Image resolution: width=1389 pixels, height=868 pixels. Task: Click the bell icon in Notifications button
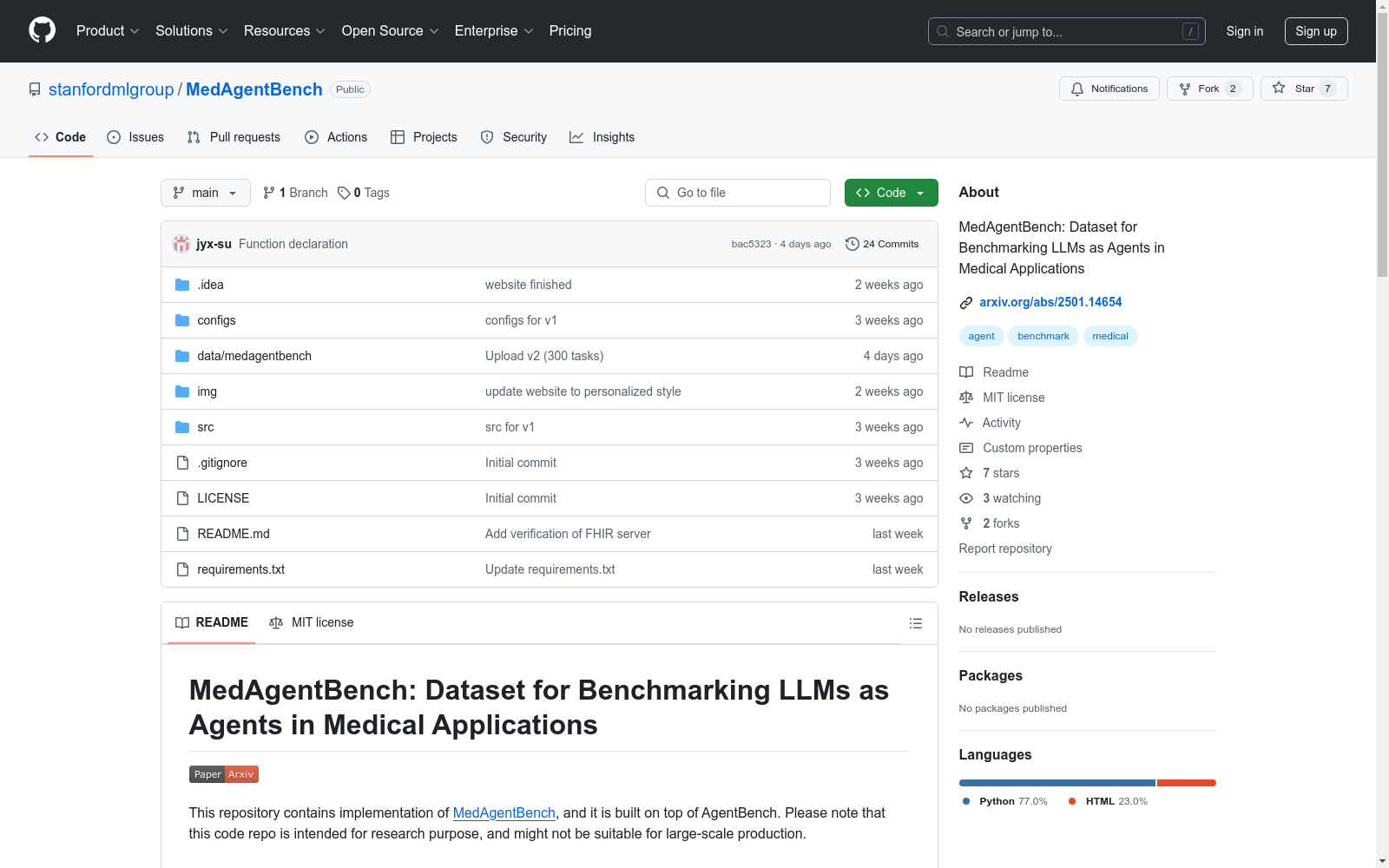pos(1077,89)
